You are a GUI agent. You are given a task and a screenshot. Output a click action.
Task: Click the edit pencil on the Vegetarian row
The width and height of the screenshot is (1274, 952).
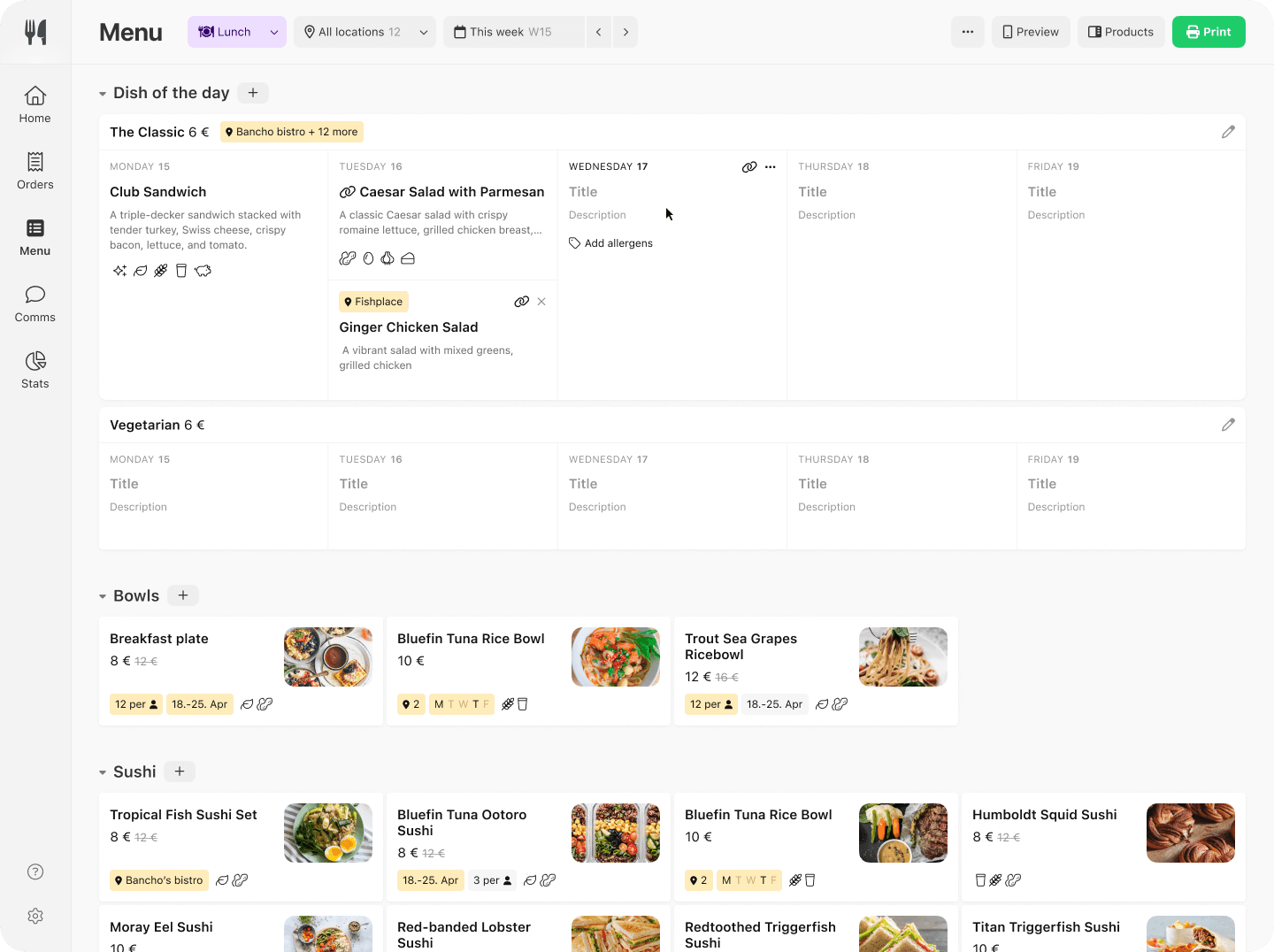1228,425
